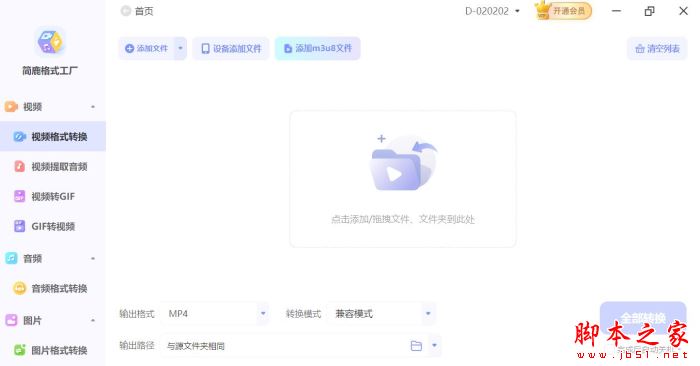Click the 视频提取音频 item icon

click(x=19, y=166)
